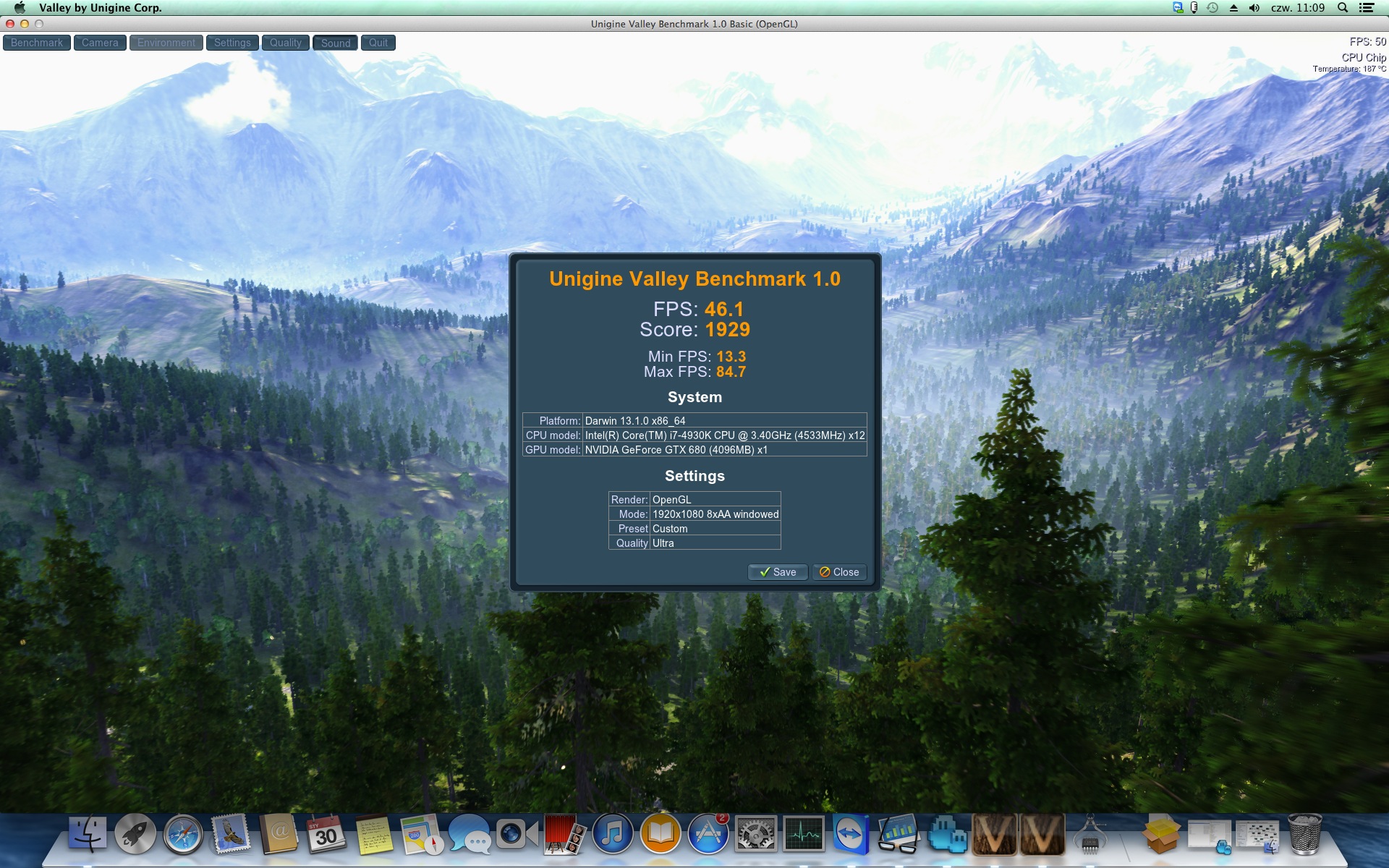Open the Benchmark menu button

[x=37, y=43]
